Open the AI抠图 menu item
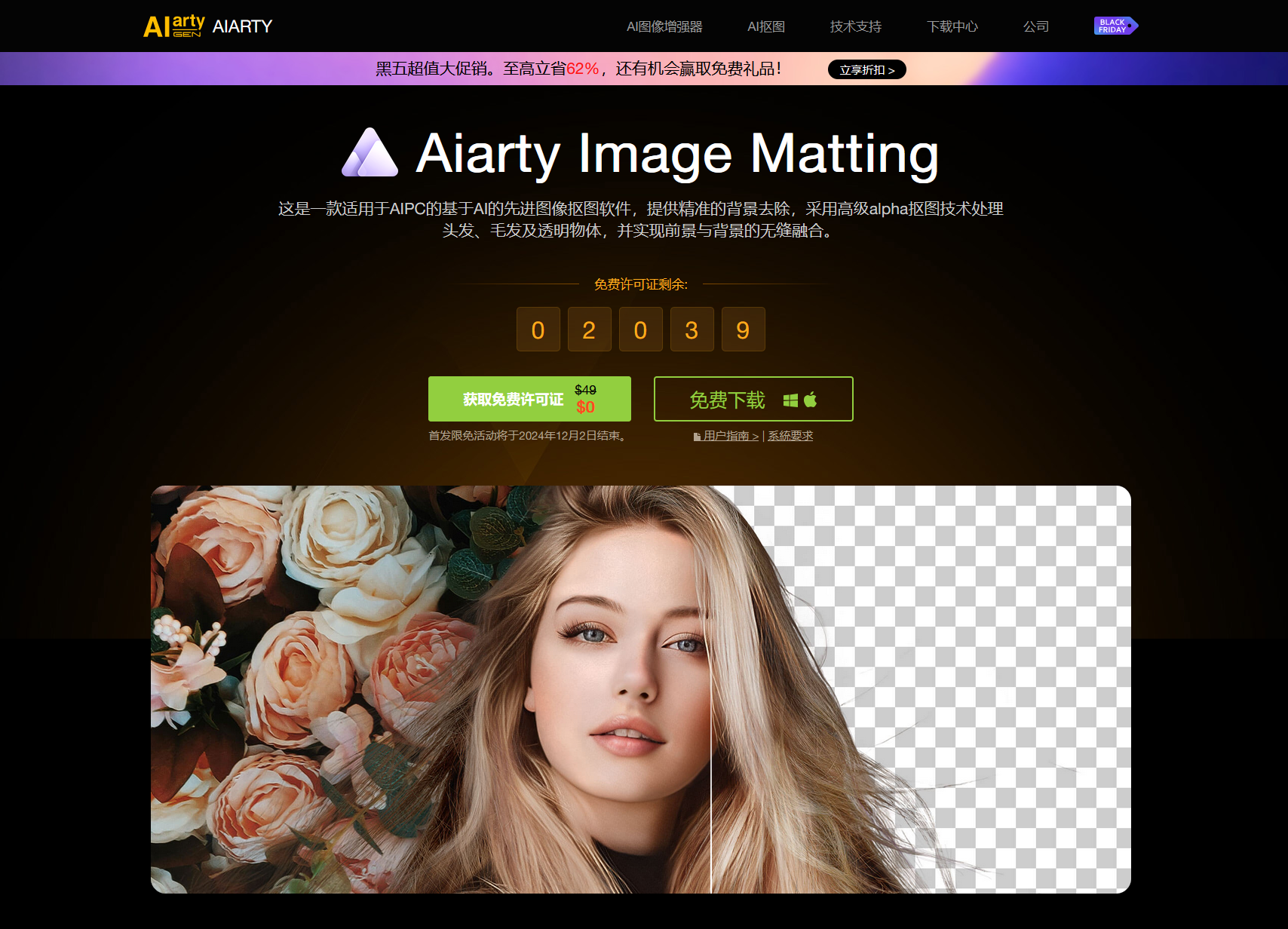Screen dimensions: 1288x929 pyautogui.click(x=766, y=26)
